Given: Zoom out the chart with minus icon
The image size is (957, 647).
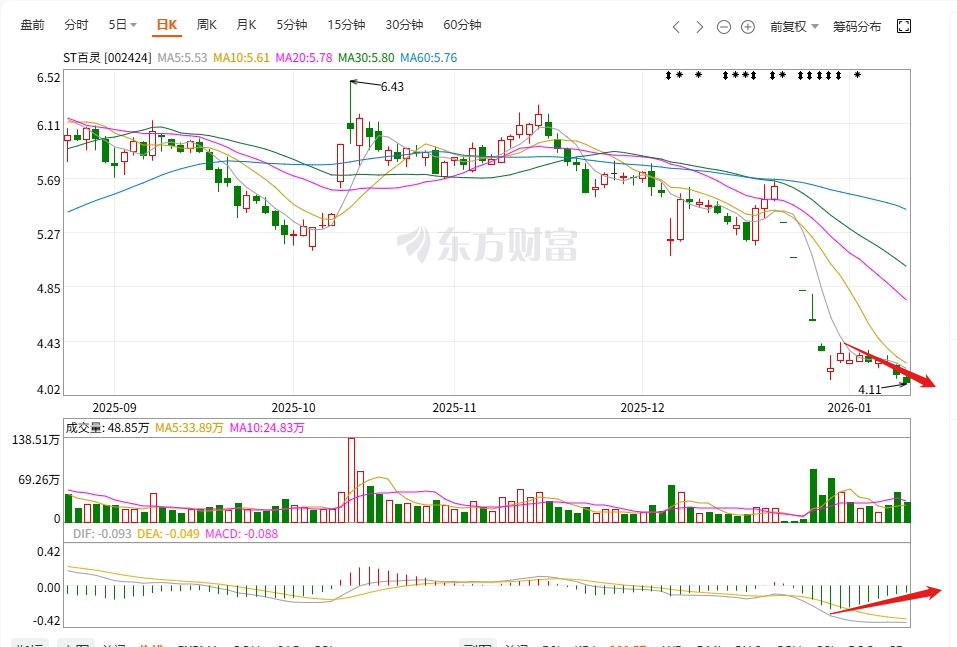Looking at the screenshot, I should pos(724,27).
